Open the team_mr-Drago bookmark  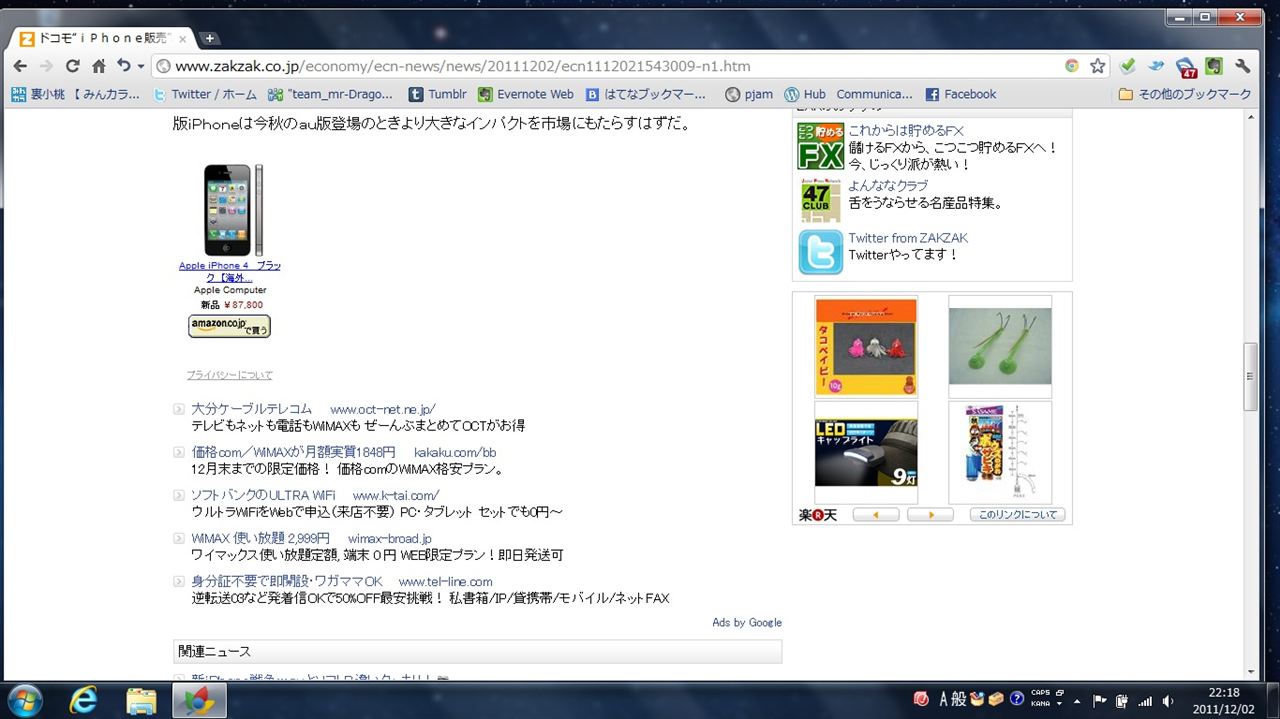(333, 94)
